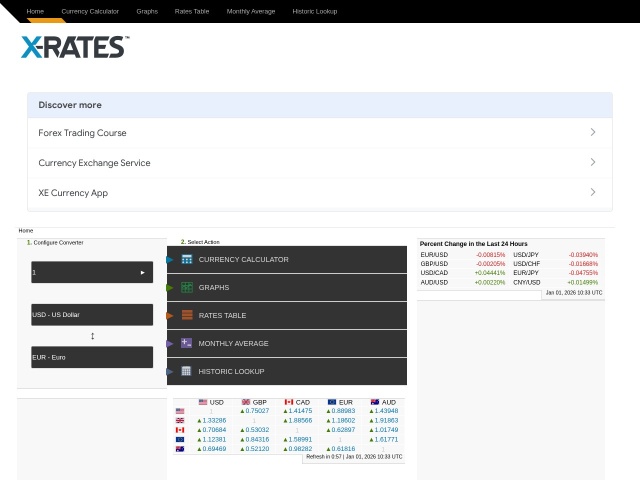The height and width of the screenshot is (480, 640).
Task: Click the rate 1.33286 in the table
Action: (214, 420)
